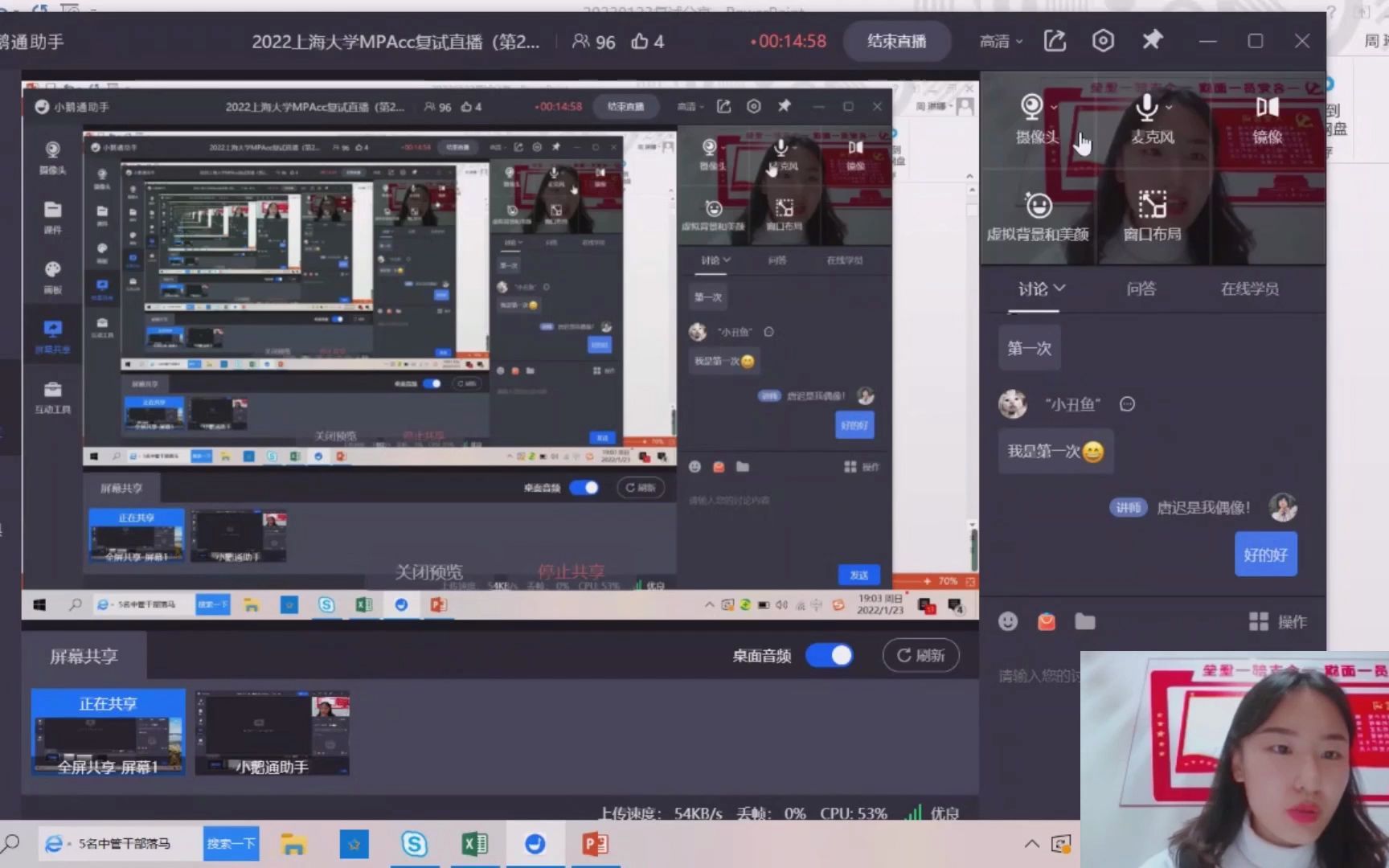Click the microphone (麦克风) icon in the outer window
Viewport: 1389px width, 868px height.
click(x=1147, y=107)
